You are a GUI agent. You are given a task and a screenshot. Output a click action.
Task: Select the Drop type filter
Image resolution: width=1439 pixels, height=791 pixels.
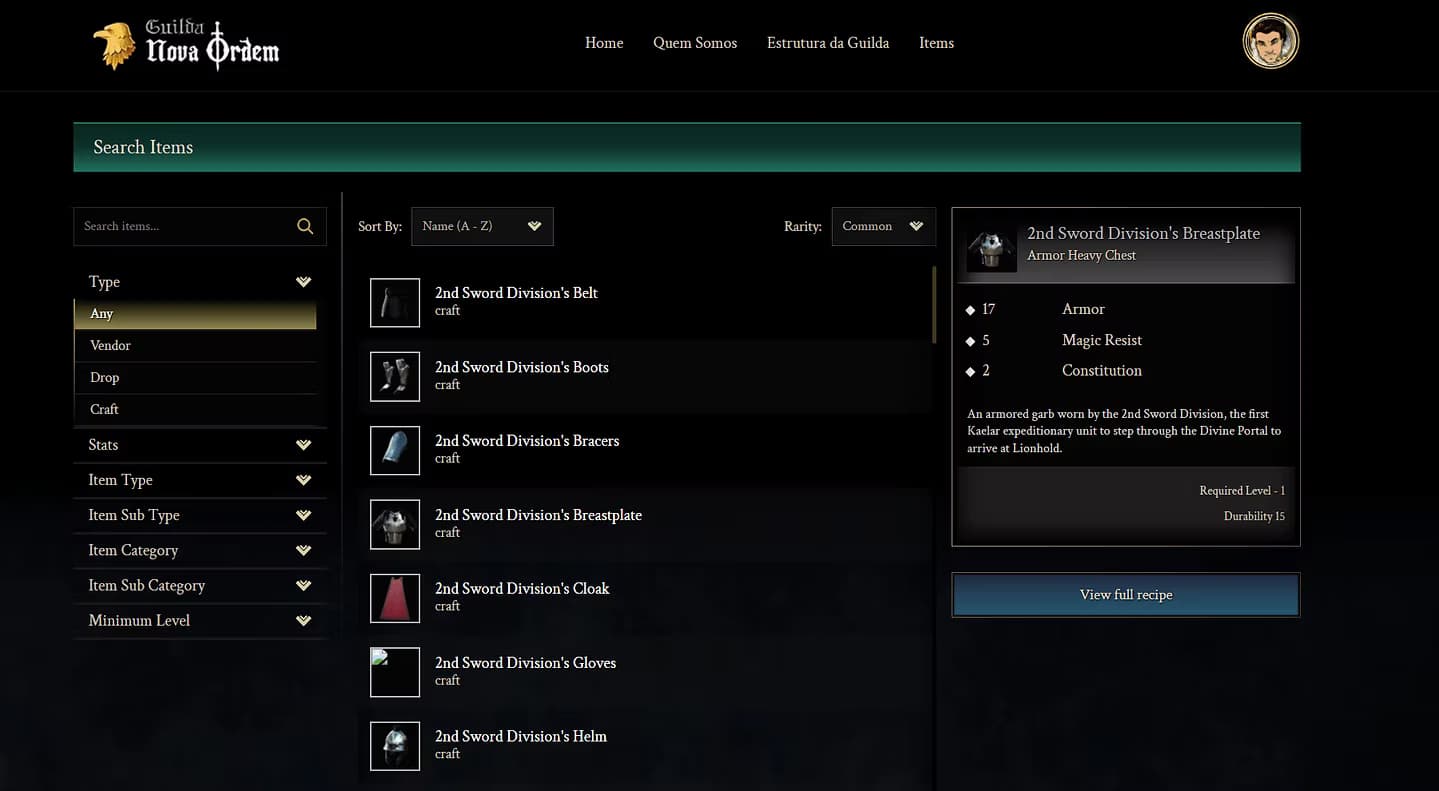click(x=105, y=377)
